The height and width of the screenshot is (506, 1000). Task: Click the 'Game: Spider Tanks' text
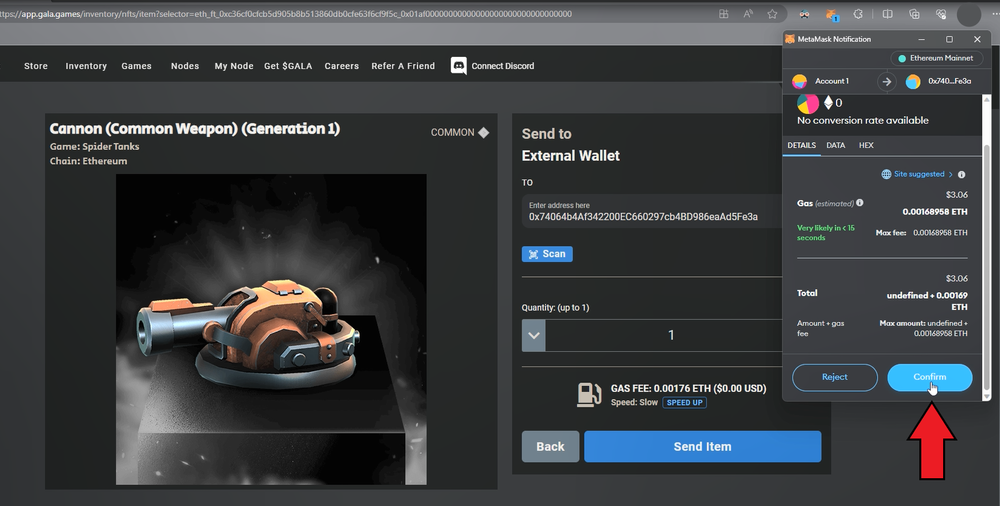pyautogui.click(x=94, y=146)
